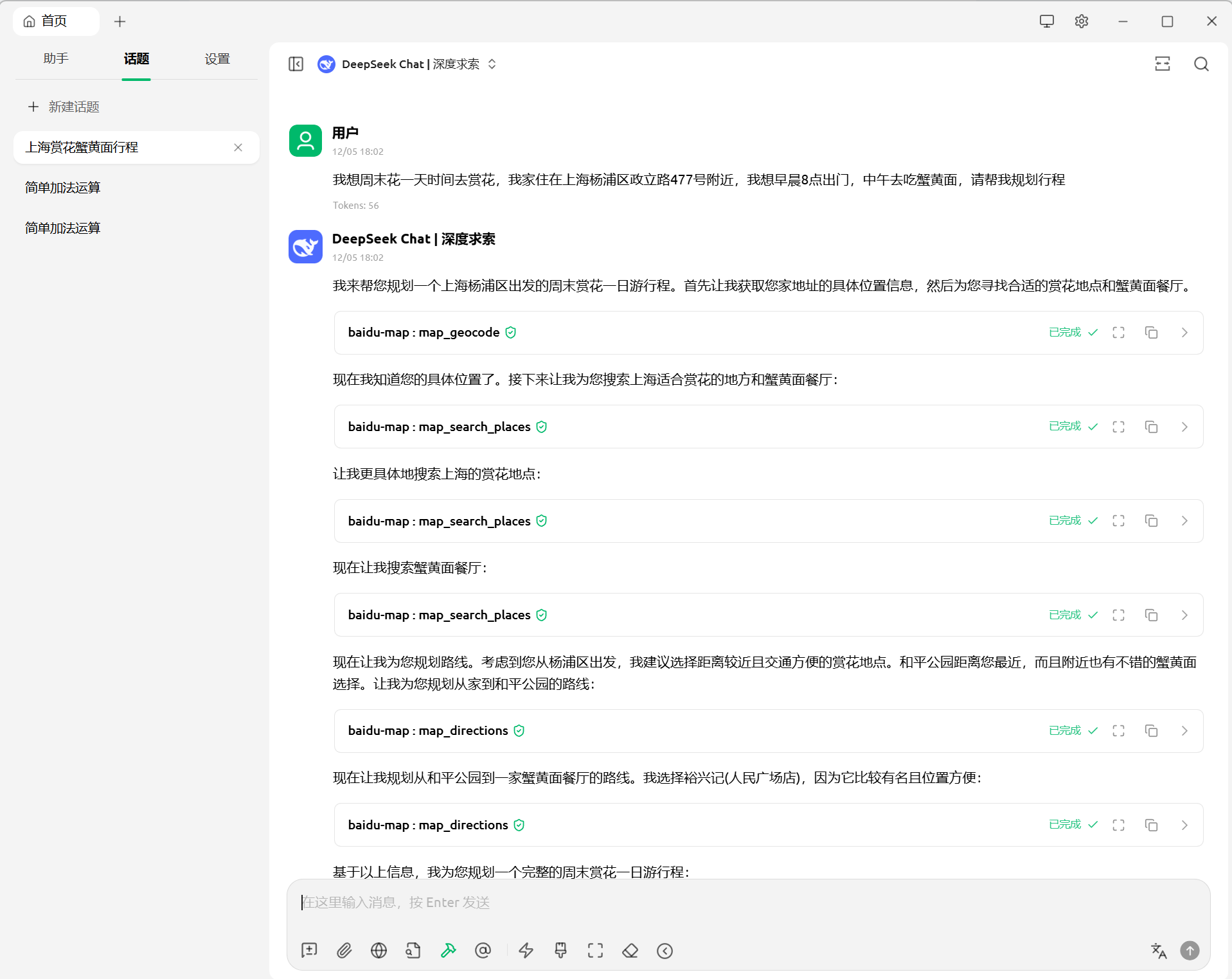Mention a model with the @ icon
The image size is (1232, 979).
point(483,951)
